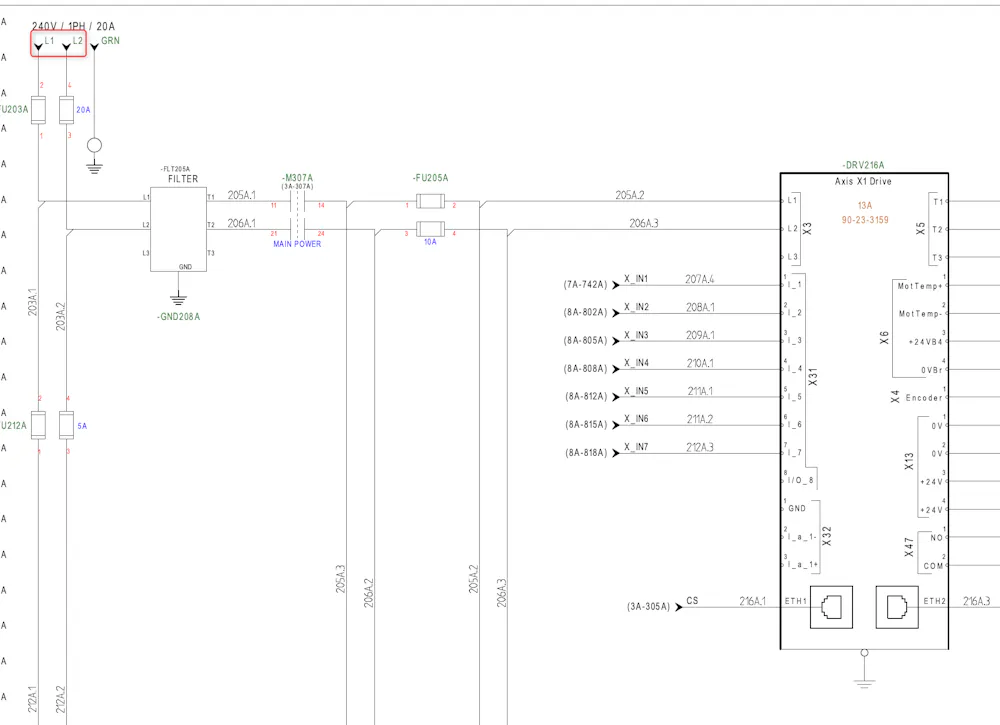Click the orange 13A drive rating

tap(865, 205)
